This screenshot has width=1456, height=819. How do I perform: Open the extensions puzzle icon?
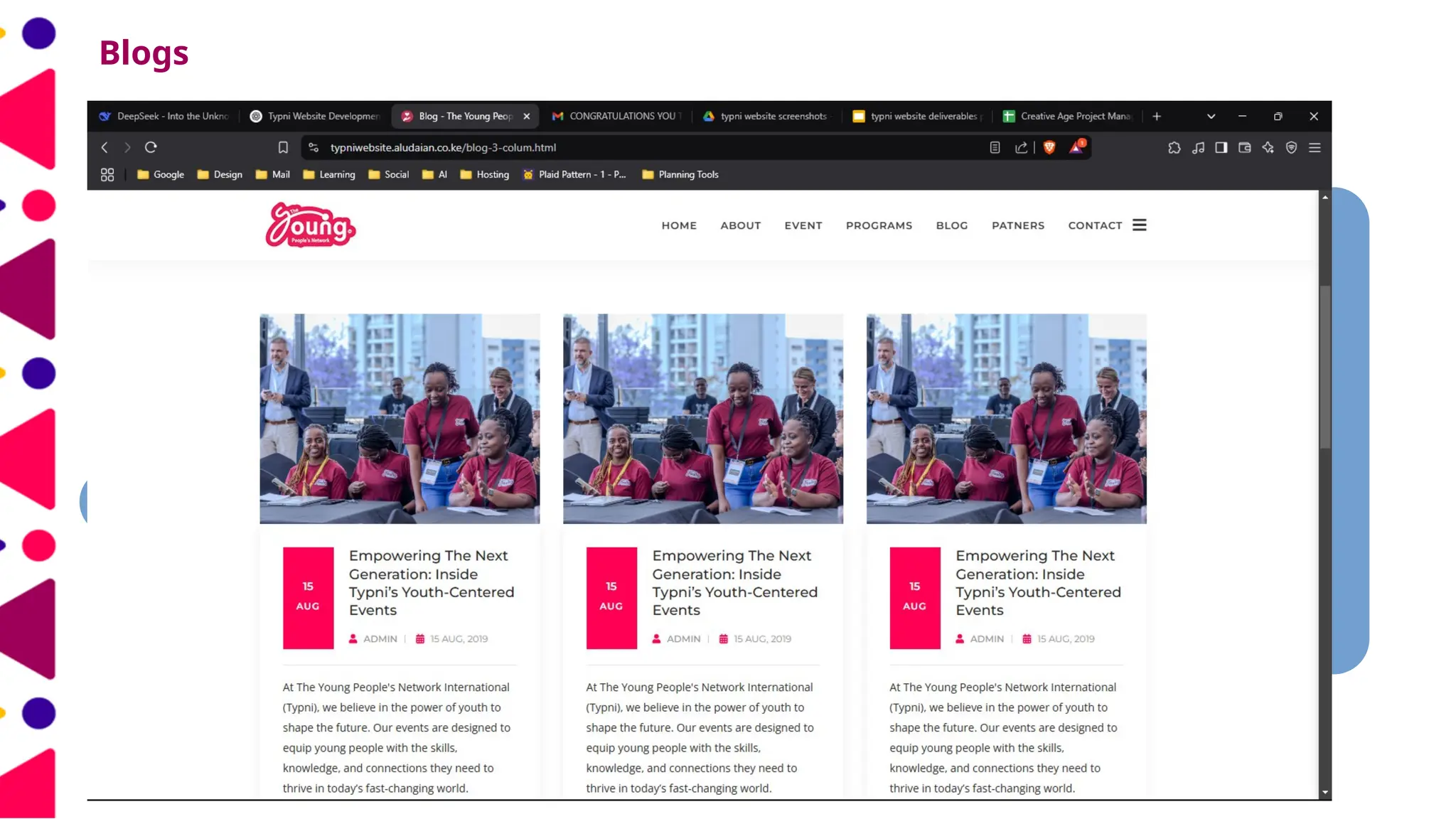[1174, 147]
